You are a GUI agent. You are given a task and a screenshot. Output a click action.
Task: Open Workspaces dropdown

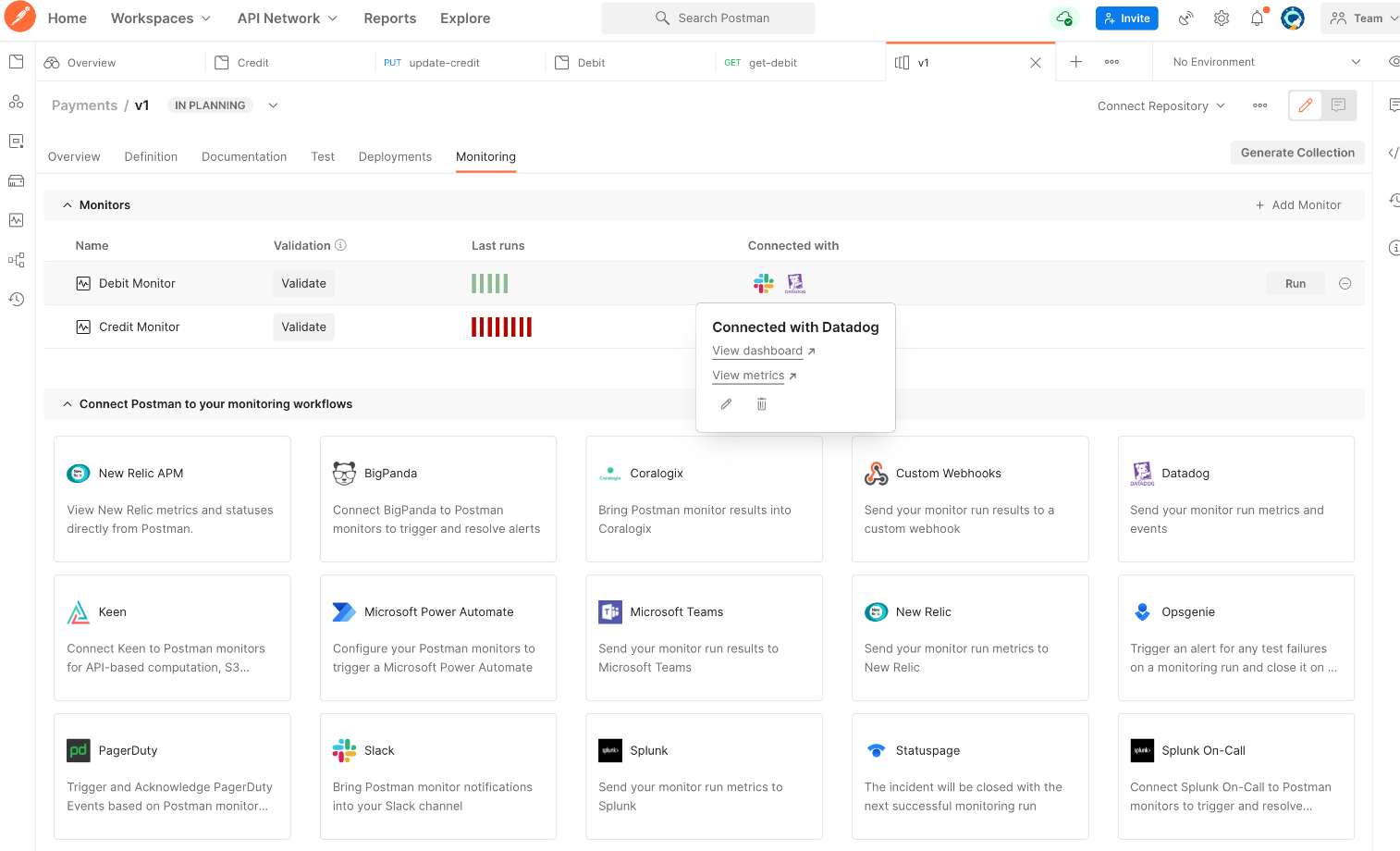[x=161, y=18]
